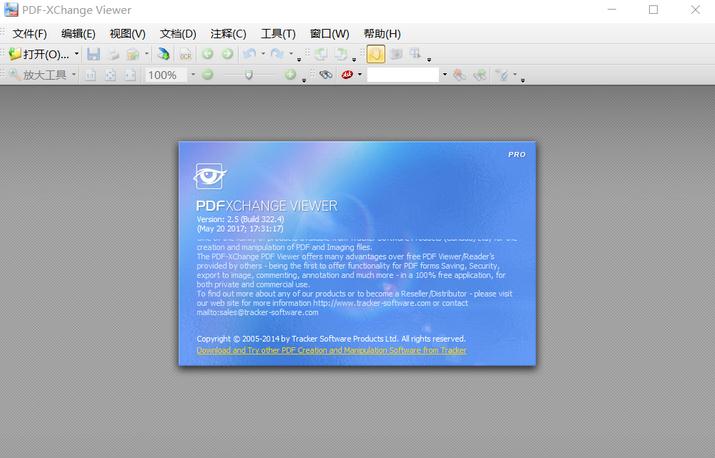The image size is (715, 458).
Task: Click the PRO label on splash screen
Action: point(517,155)
